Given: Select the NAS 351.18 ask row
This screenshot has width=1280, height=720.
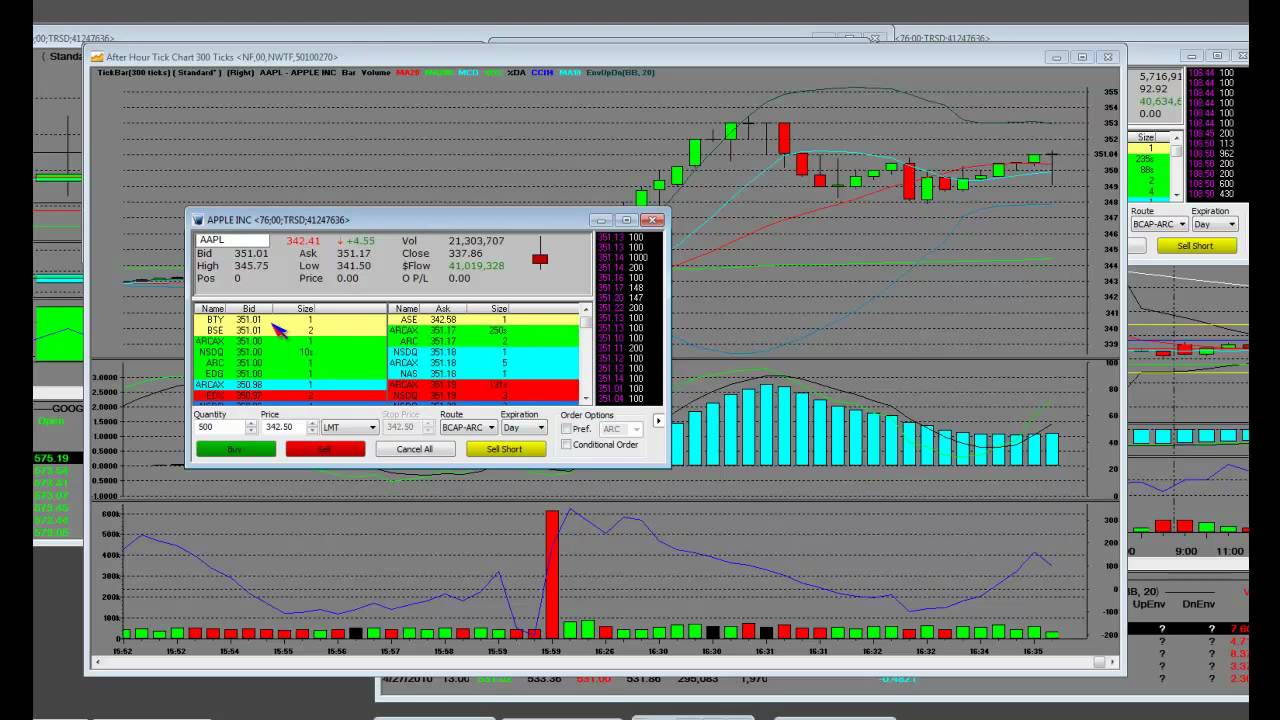Looking at the screenshot, I should pyautogui.click(x=484, y=374).
